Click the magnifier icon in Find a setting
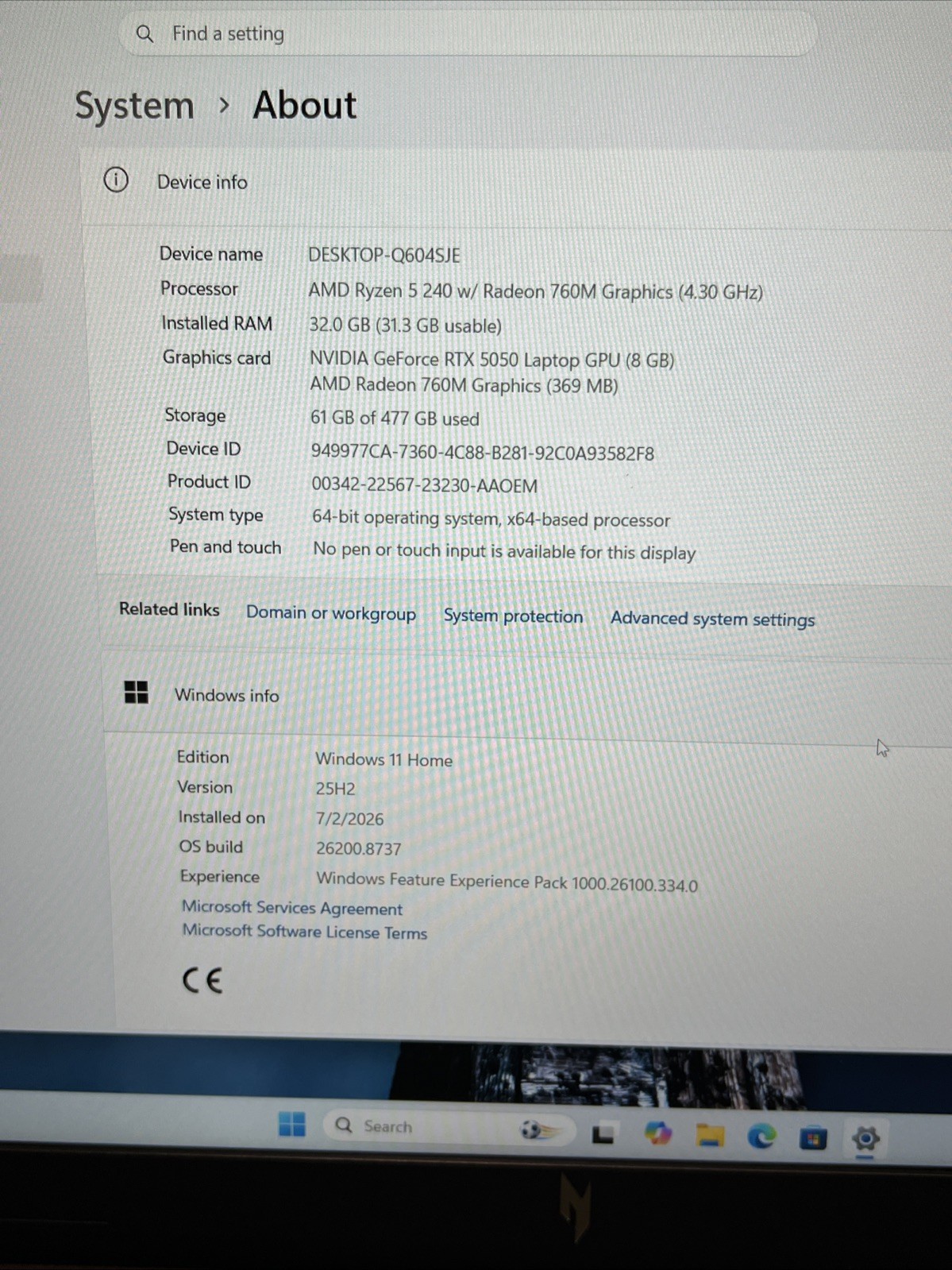Screen dimensions: 952x1270 click(145, 33)
